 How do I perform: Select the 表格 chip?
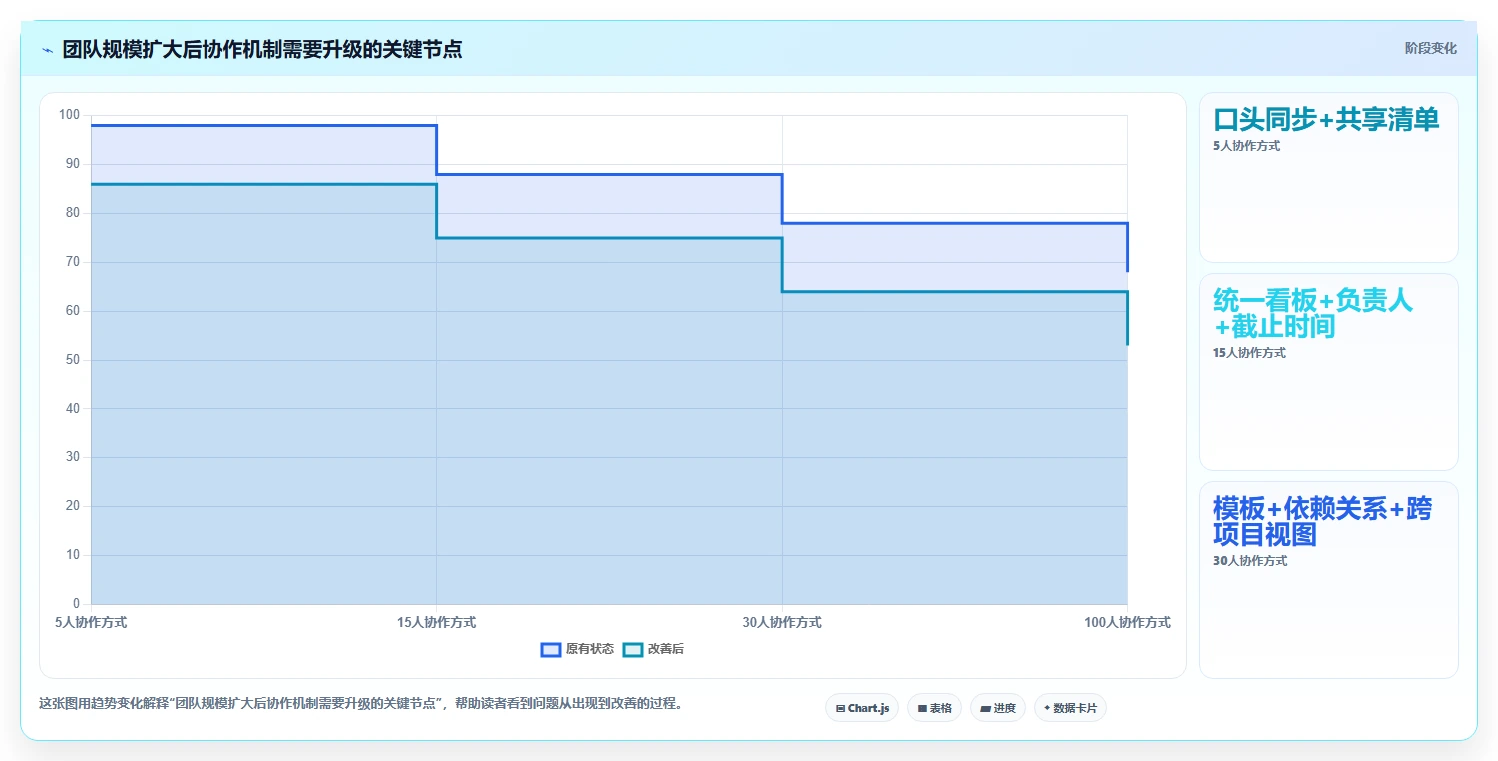click(x=934, y=708)
